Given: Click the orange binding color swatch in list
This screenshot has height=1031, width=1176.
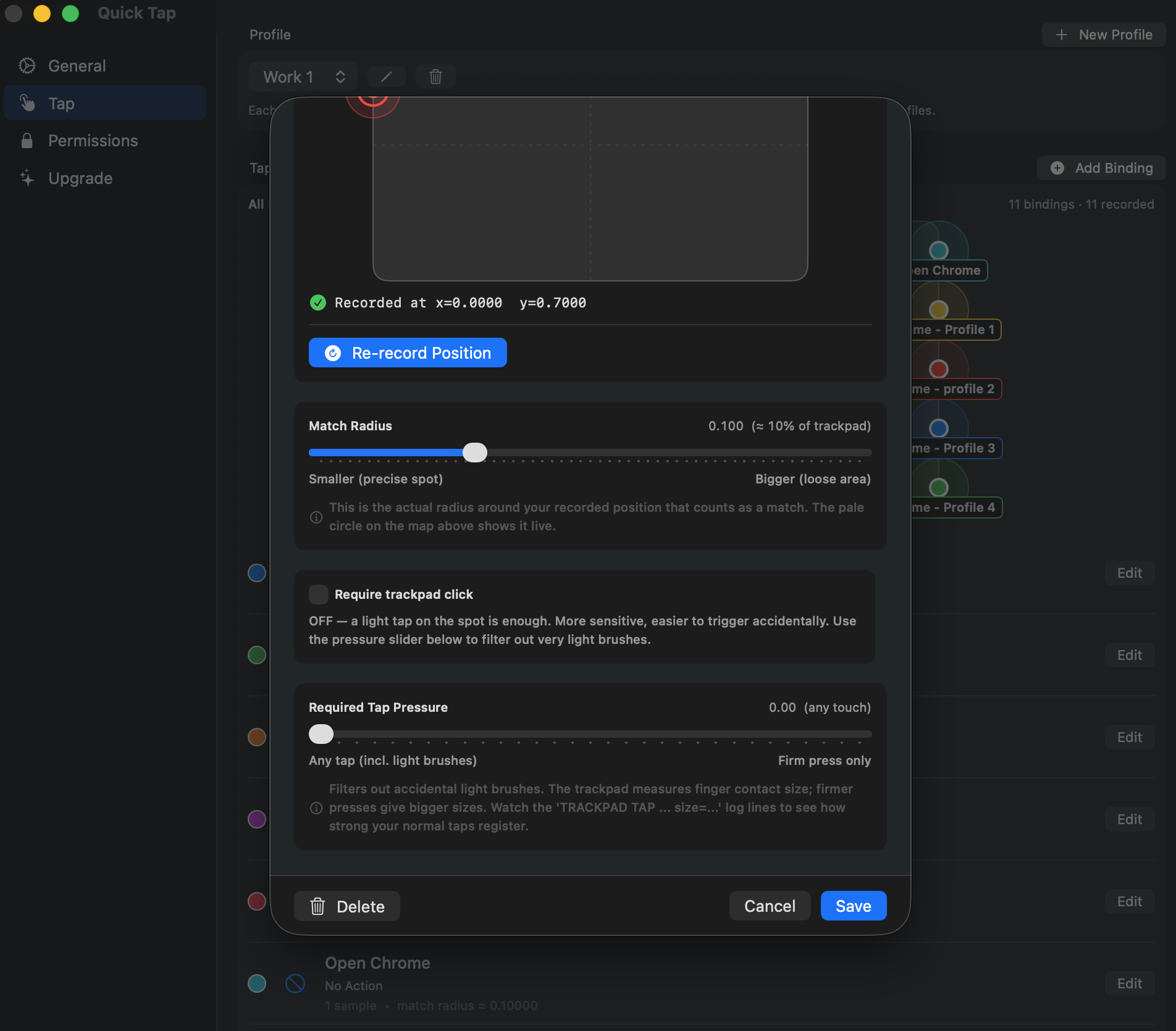Looking at the screenshot, I should [257, 737].
